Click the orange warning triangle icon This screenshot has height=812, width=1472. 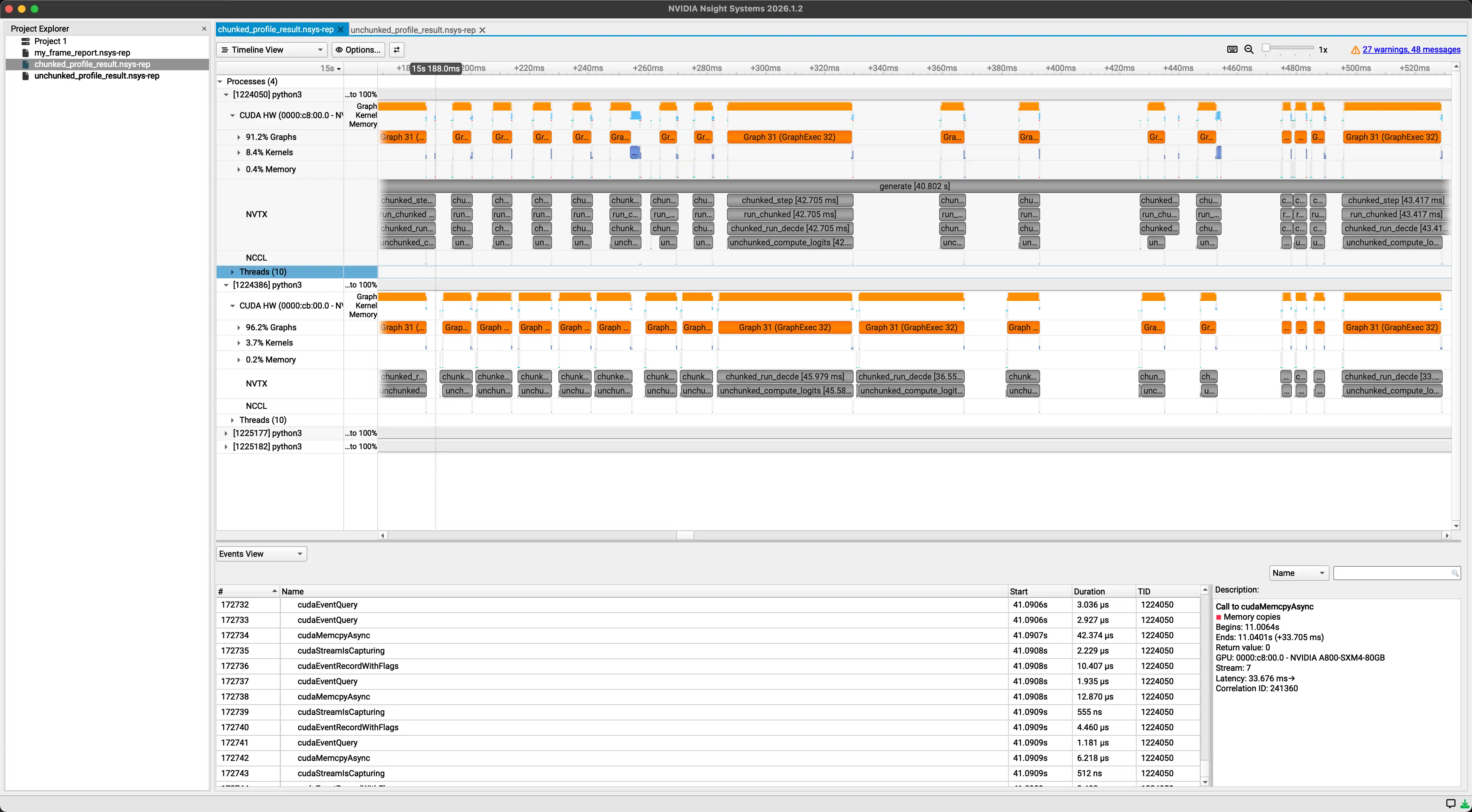click(1355, 50)
